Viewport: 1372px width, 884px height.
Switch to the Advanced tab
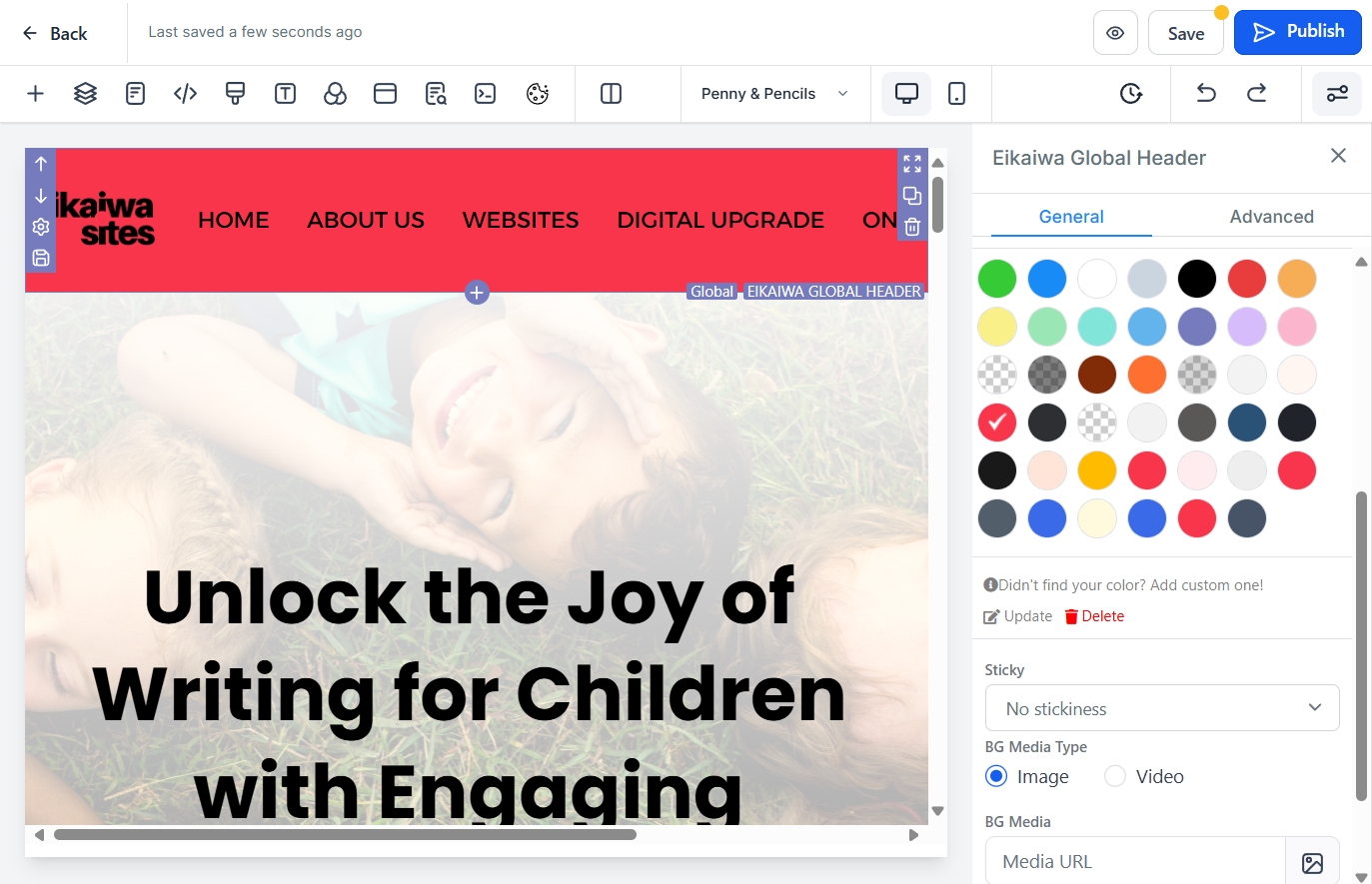[x=1271, y=217]
